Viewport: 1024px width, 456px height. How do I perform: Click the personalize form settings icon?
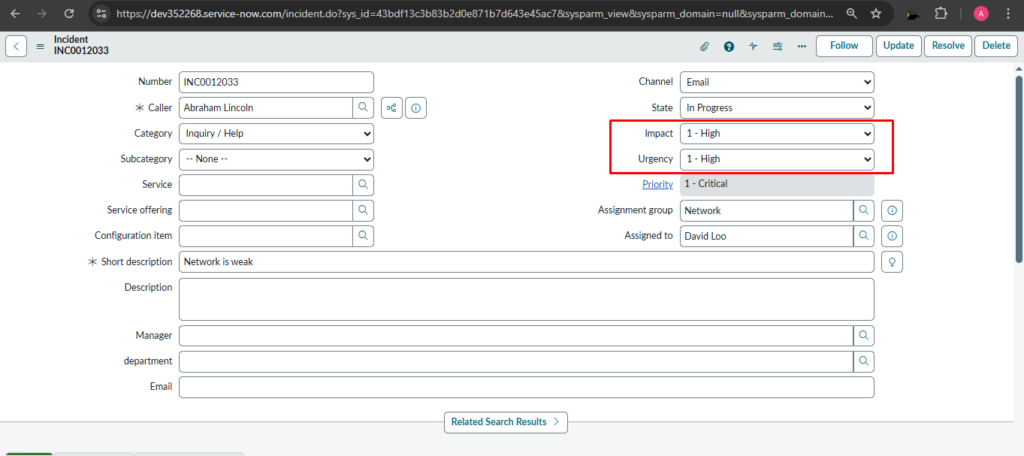pos(777,46)
